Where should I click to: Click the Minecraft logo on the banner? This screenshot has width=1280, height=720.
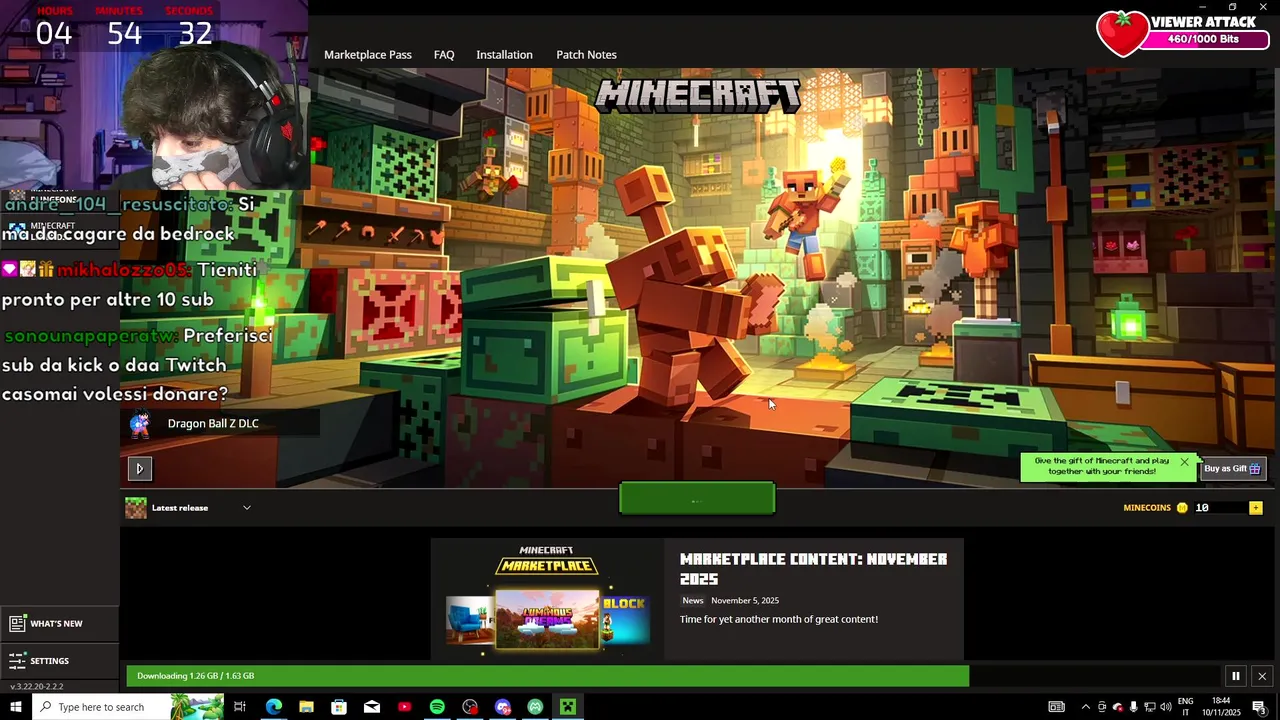click(697, 96)
